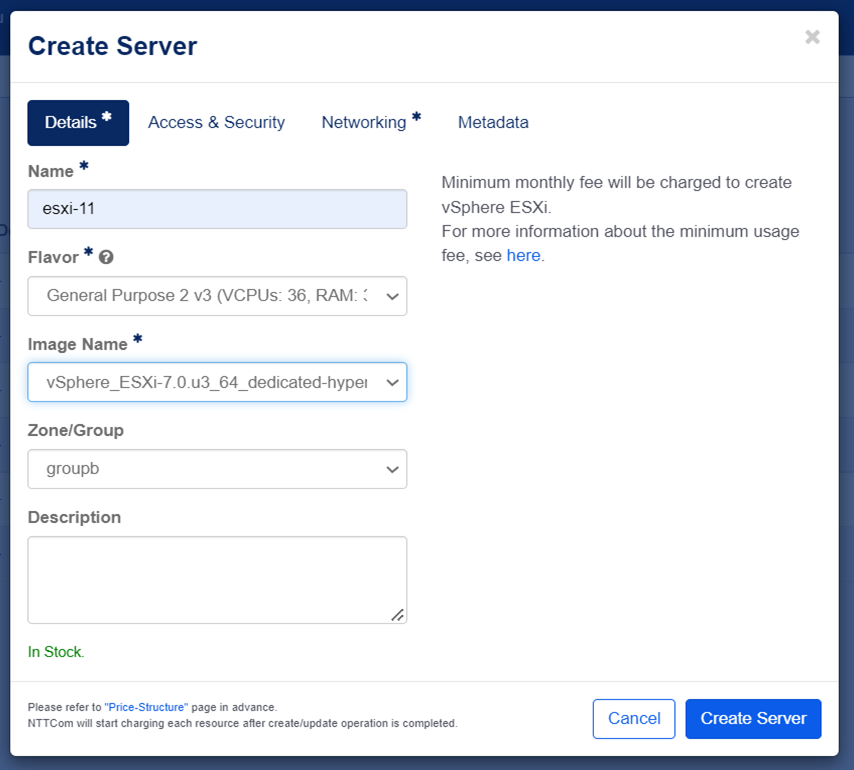Image resolution: width=854 pixels, height=770 pixels.
Task: Open the "Price-Structure" page link
Action: 146,707
